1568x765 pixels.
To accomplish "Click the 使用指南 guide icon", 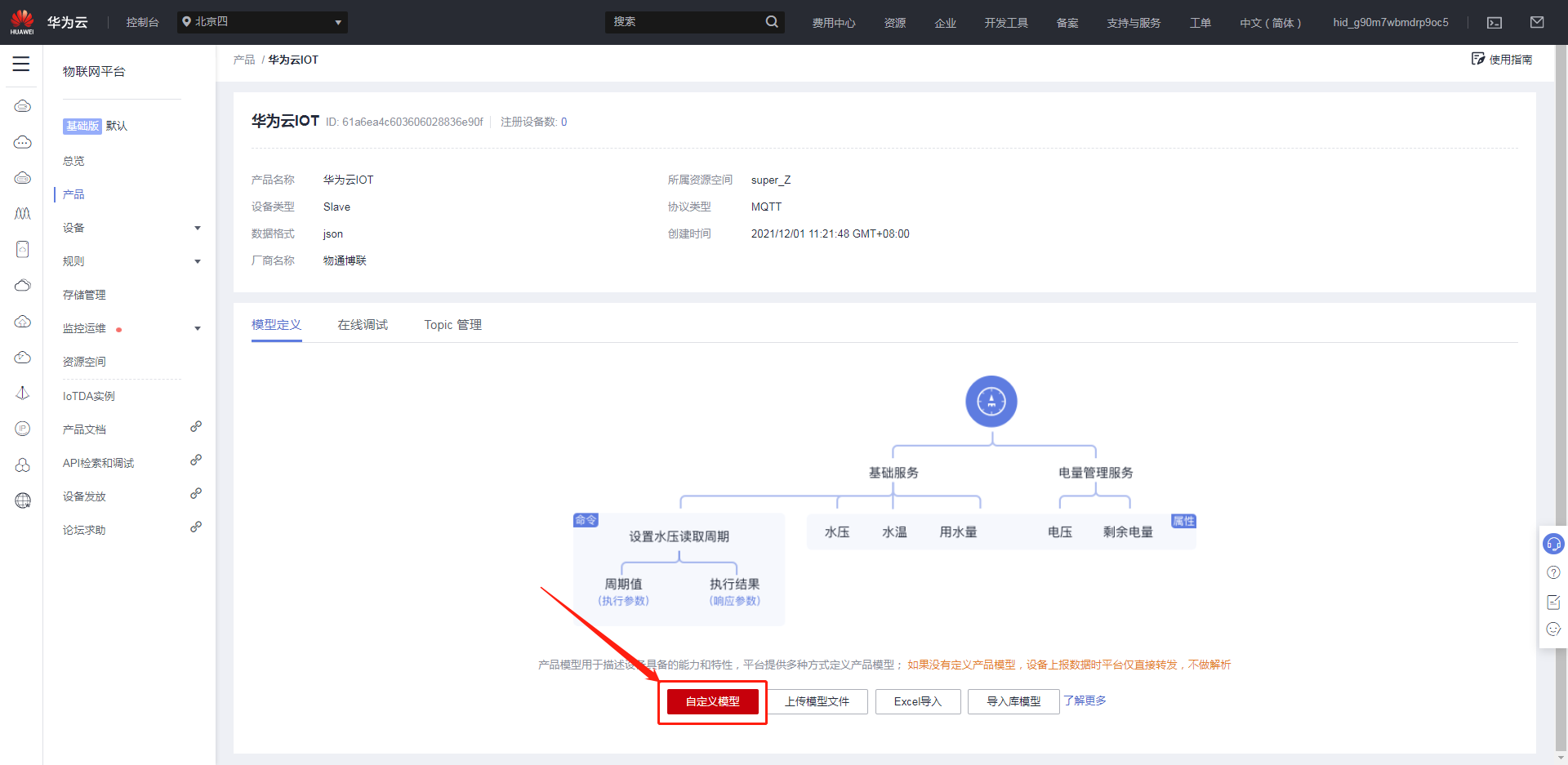I will pos(1478,59).
